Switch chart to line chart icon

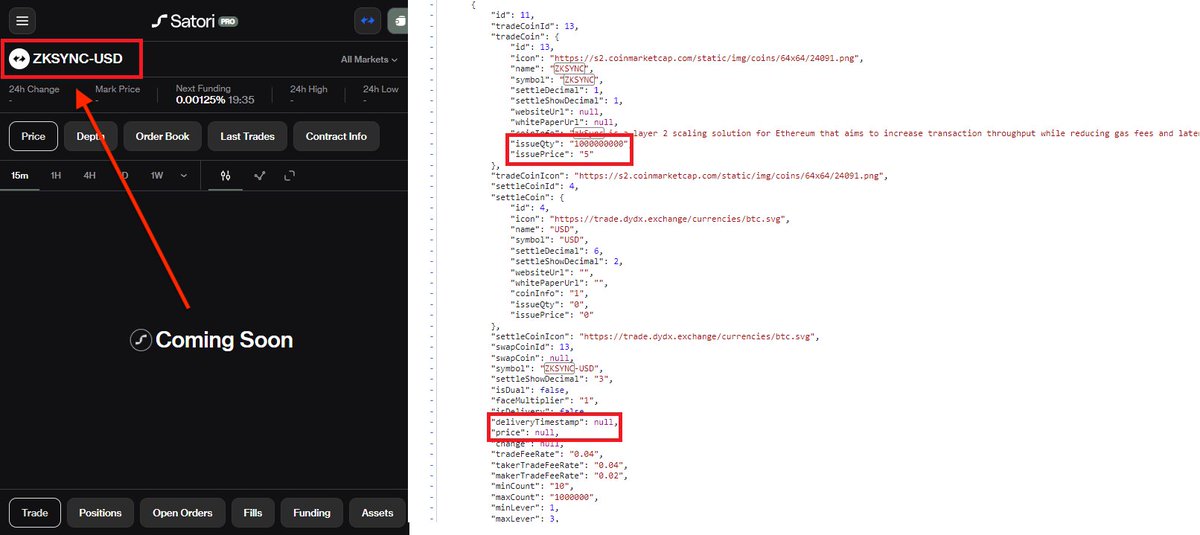pyautogui.click(x=259, y=175)
